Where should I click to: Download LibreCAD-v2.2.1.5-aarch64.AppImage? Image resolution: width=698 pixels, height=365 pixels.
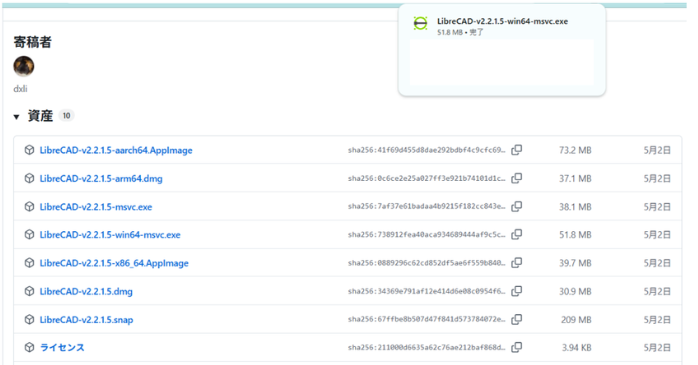point(116,150)
